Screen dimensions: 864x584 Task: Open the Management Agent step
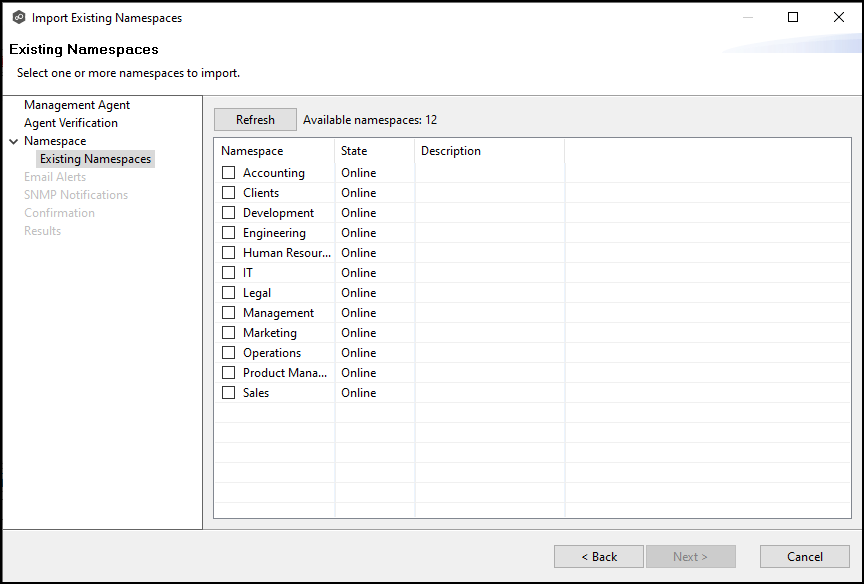[x=77, y=105]
